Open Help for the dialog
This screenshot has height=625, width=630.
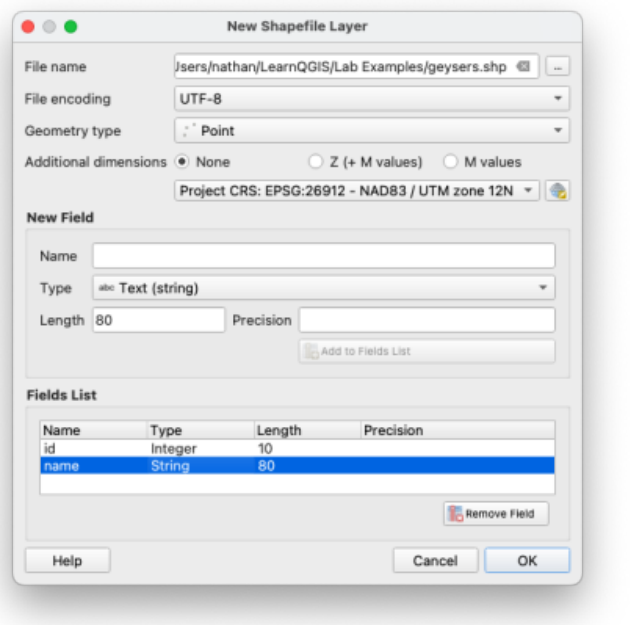tap(68, 560)
